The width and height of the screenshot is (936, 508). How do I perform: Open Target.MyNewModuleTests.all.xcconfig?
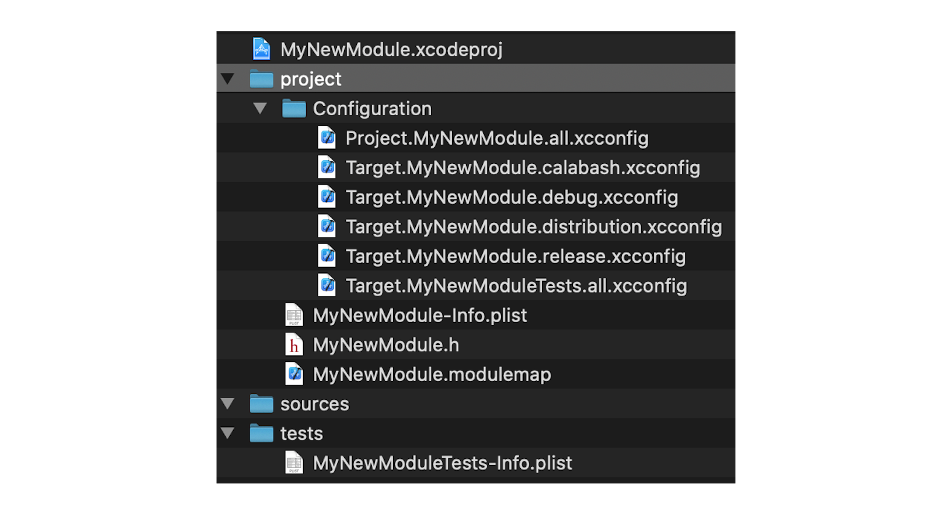516,286
